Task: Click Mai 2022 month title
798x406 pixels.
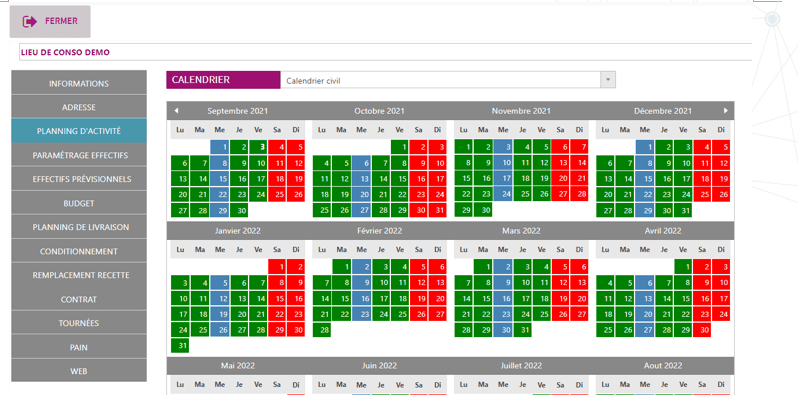Action: pyautogui.click(x=238, y=365)
